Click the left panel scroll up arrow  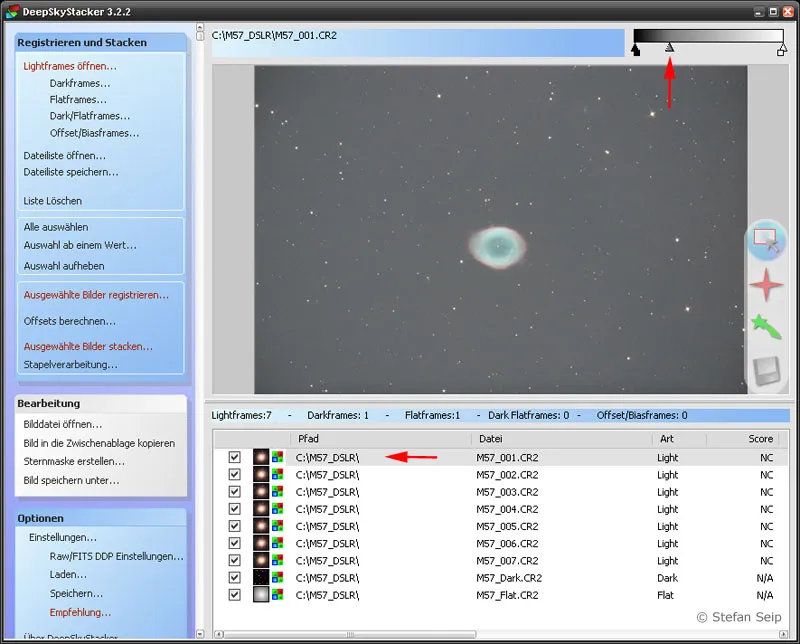(200, 27)
